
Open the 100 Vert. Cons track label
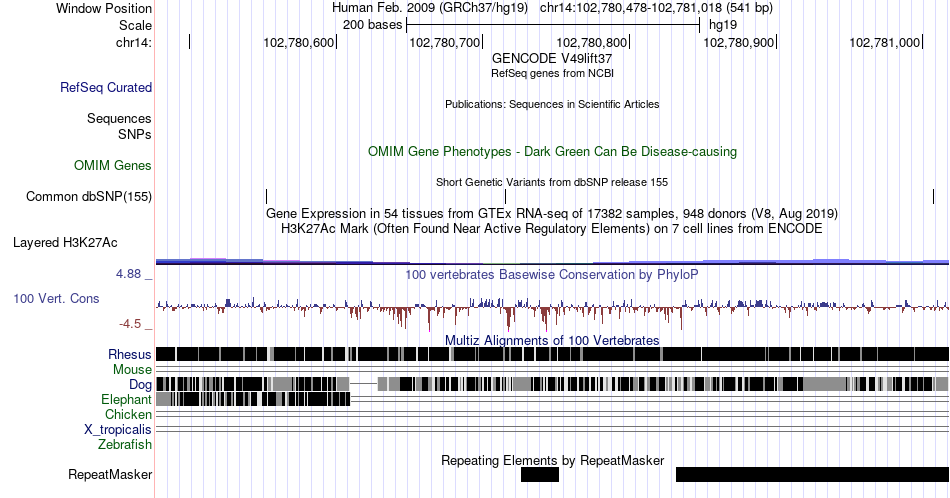56,298
